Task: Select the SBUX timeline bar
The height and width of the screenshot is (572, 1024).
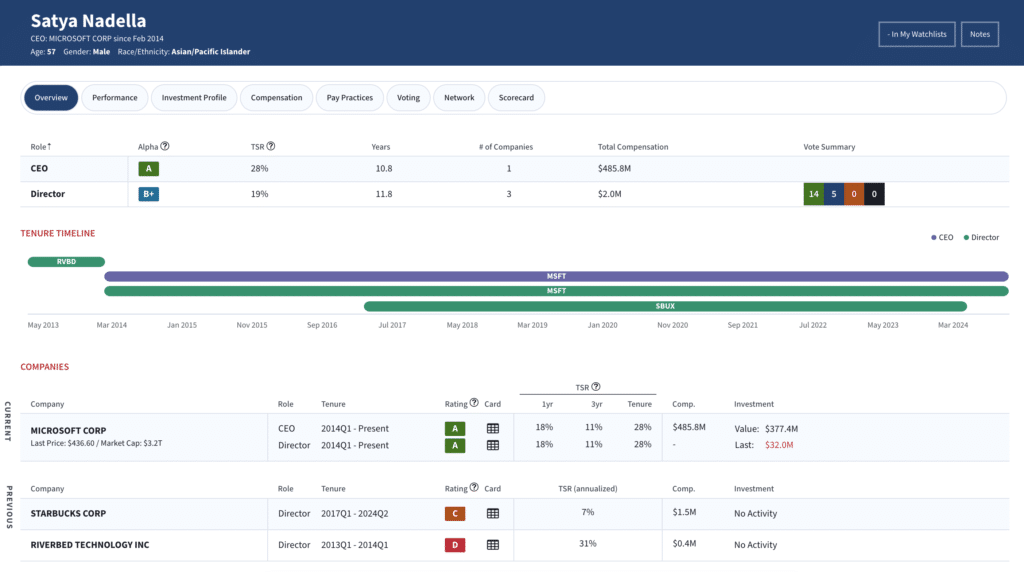Action: click(665, 306)
